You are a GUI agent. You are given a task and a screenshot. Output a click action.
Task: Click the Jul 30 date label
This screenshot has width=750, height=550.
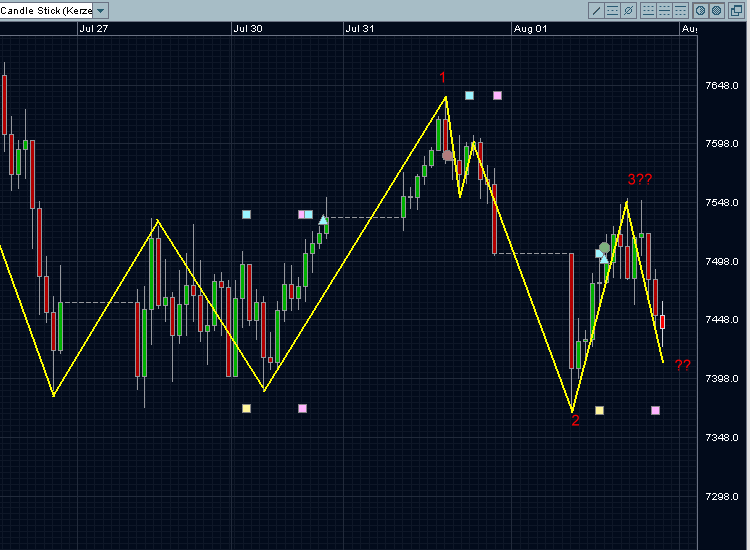[x=247, y=29]
